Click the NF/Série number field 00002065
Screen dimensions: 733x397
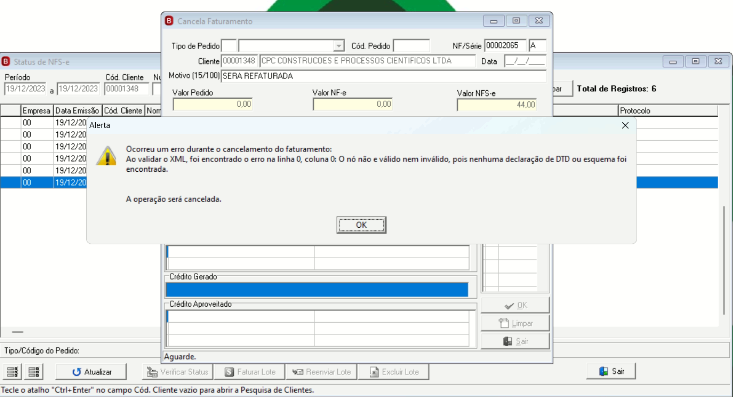tap(505, 46)
